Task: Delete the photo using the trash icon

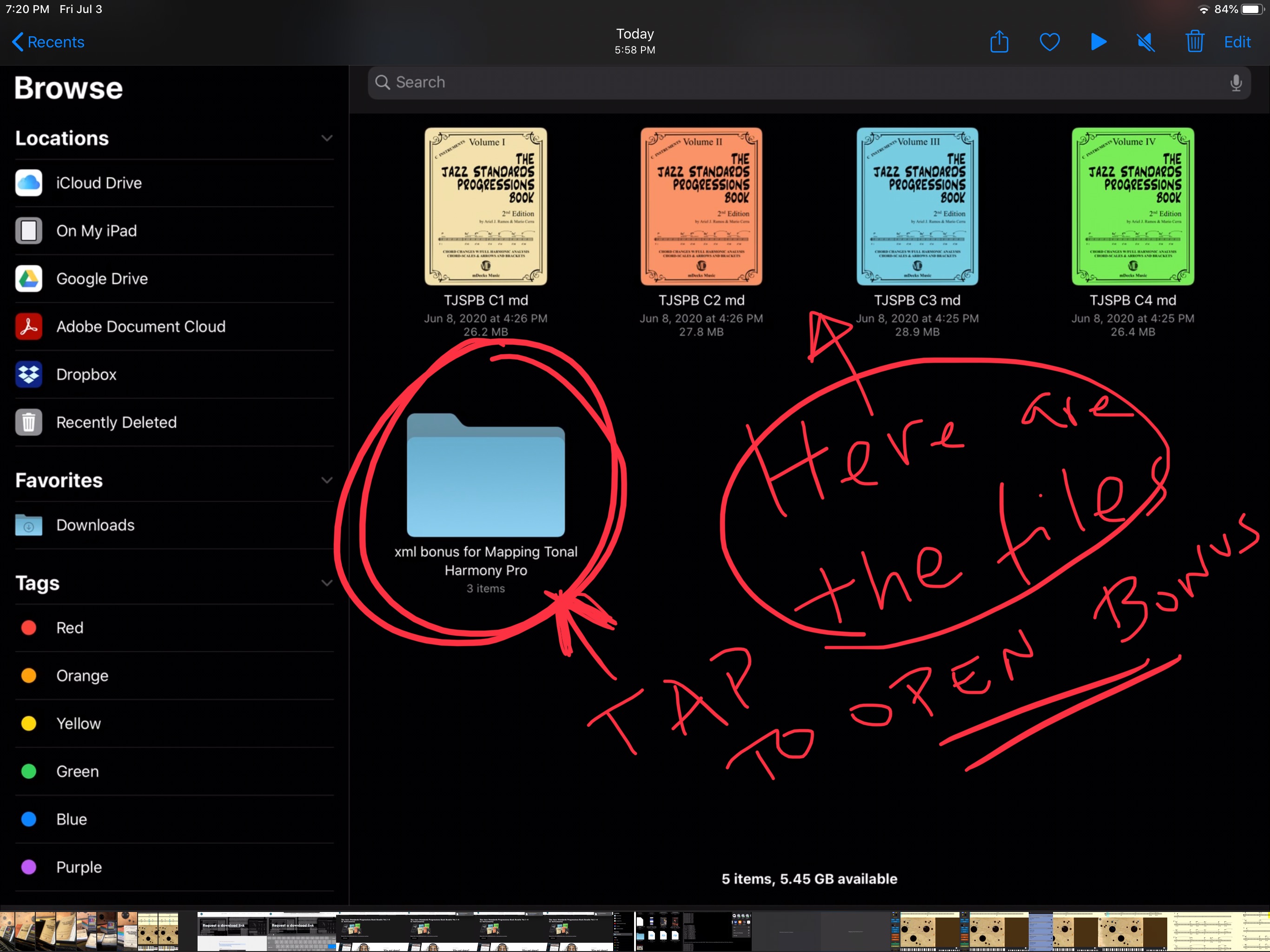Action: 1195,42
